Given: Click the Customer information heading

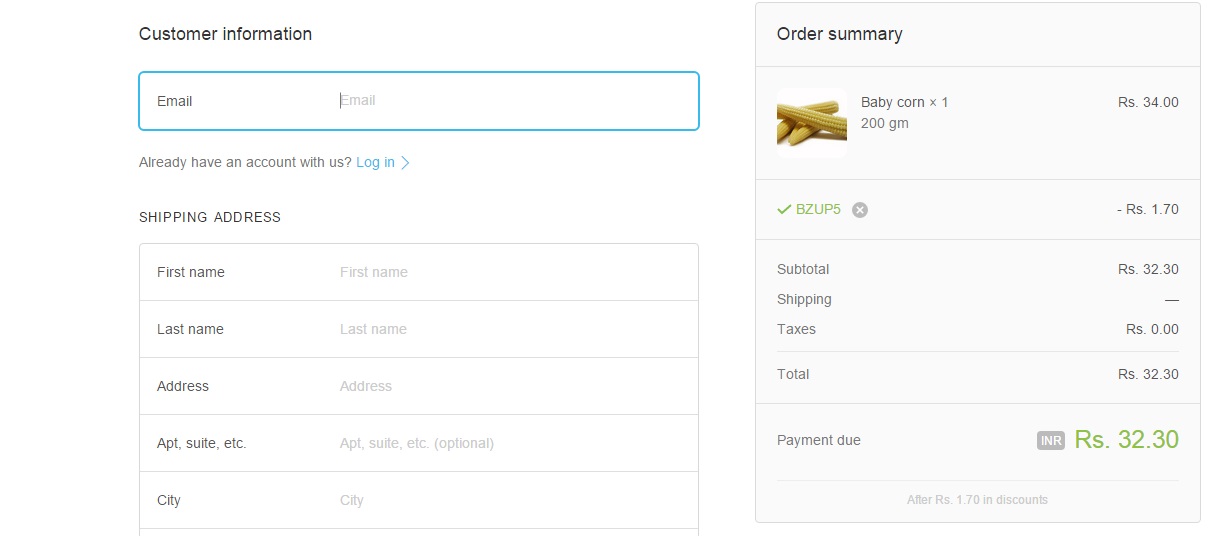Looking at the screenshot, I should pos(225,34).
